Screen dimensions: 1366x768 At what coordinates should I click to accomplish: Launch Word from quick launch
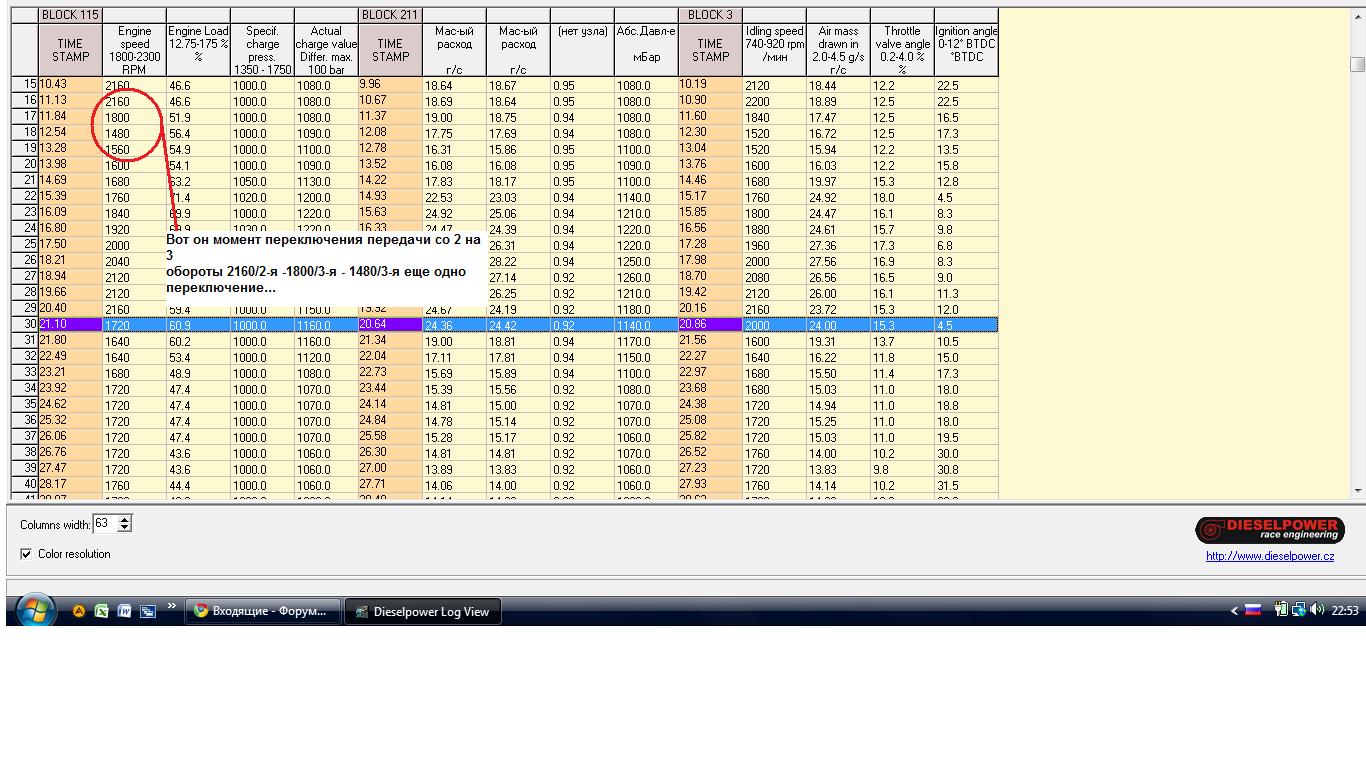tap(125, 611)
